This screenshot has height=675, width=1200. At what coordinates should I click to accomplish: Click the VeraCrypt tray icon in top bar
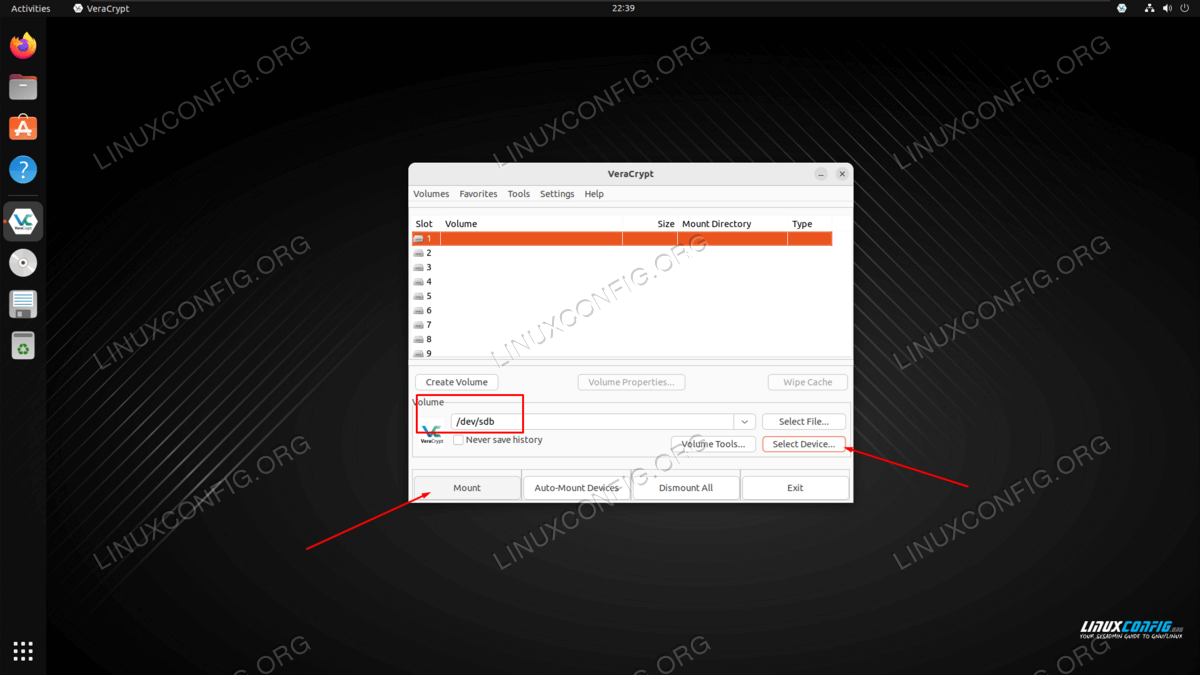(x=1122, y=8)
